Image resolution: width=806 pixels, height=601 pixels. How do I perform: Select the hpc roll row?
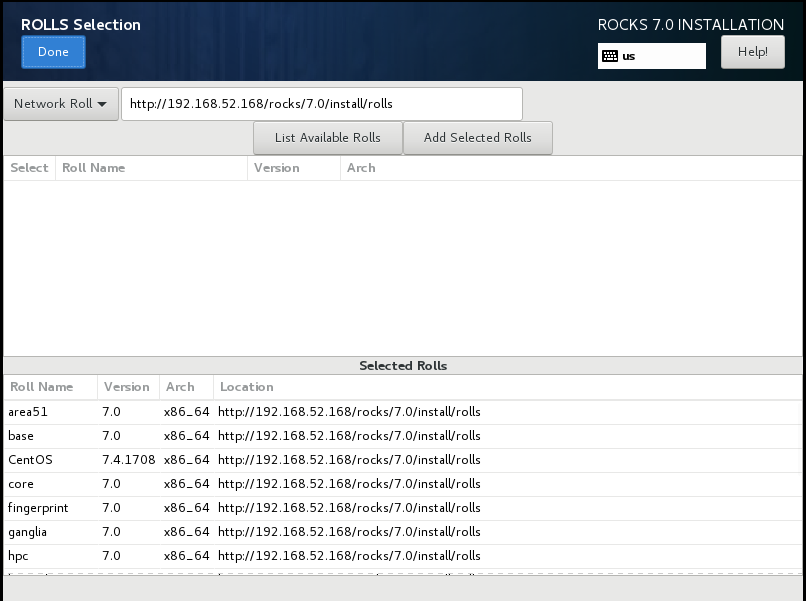point(403,556)
